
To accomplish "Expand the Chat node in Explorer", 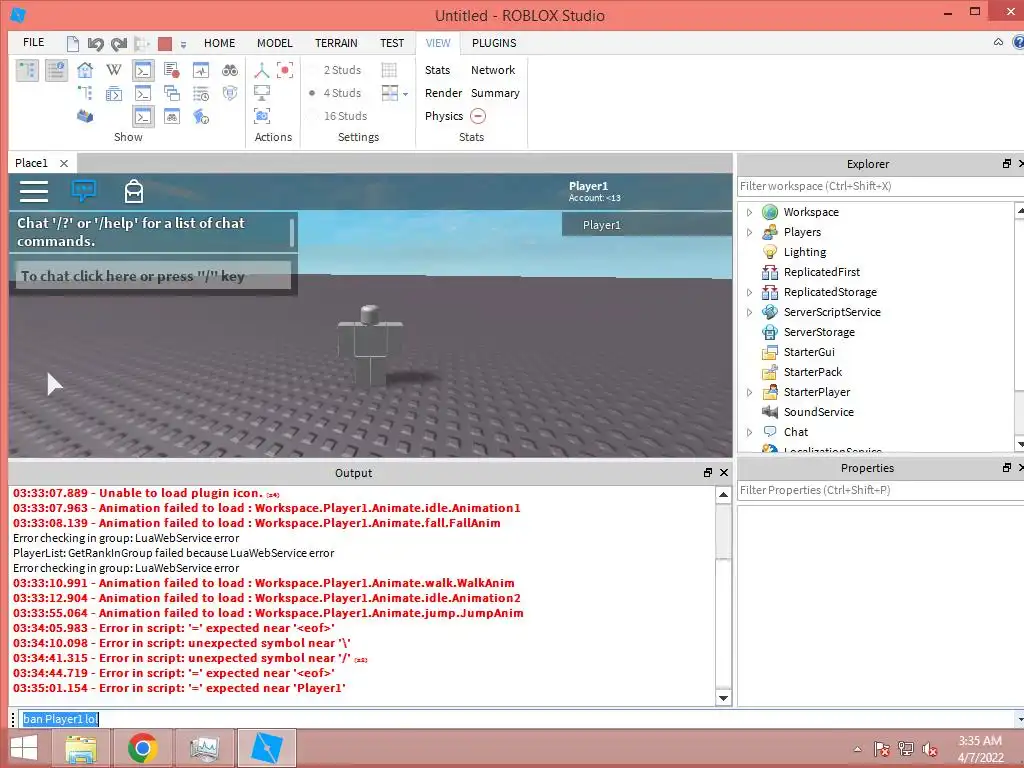I will click(x=749, y=432).
